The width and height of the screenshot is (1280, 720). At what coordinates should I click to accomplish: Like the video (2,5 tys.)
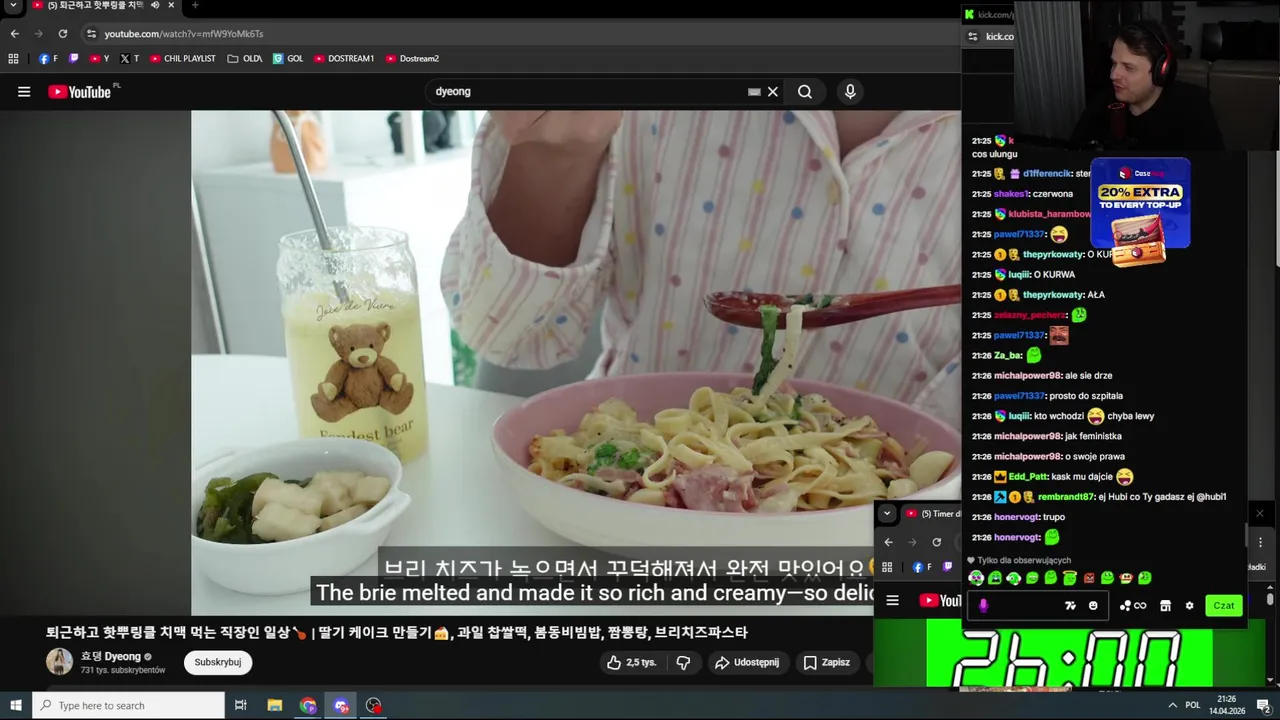[x=633, y=662]
